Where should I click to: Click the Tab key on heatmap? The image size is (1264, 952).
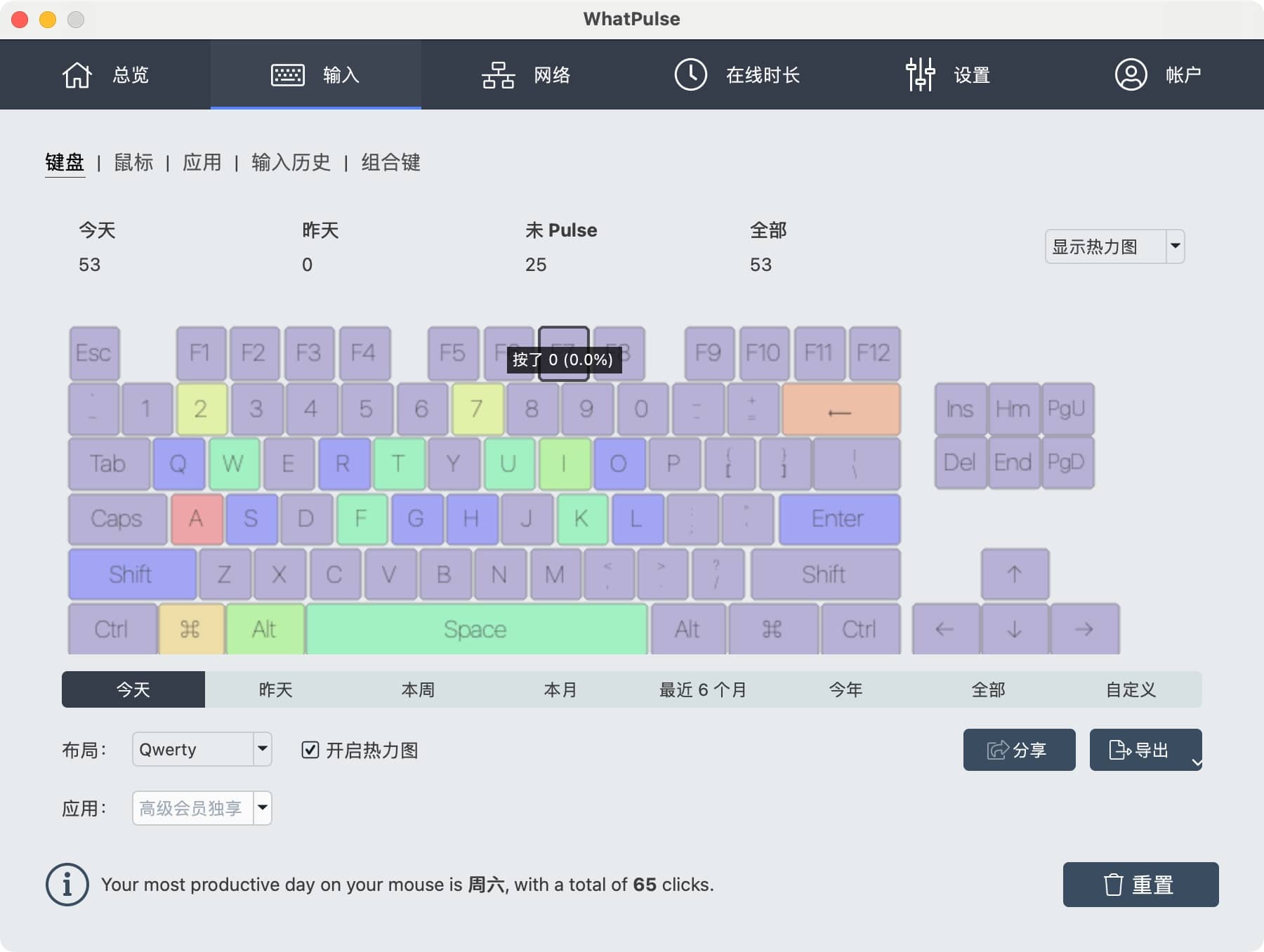coord(109,464)
